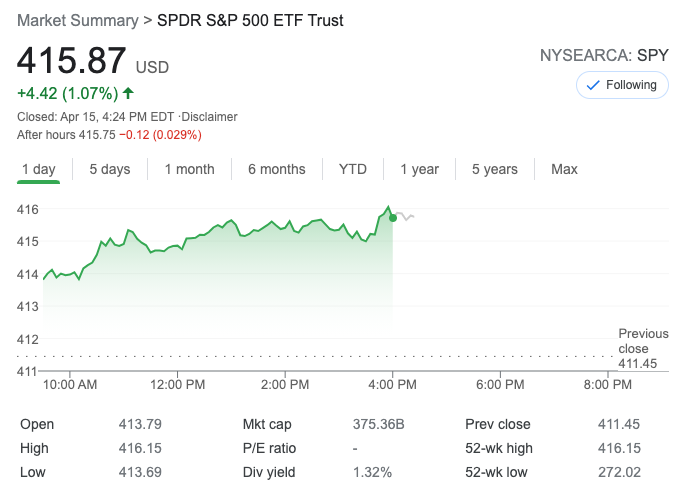Select the YTD range tab
Viewport: 691px width, 497px height.
coord(353,169)
